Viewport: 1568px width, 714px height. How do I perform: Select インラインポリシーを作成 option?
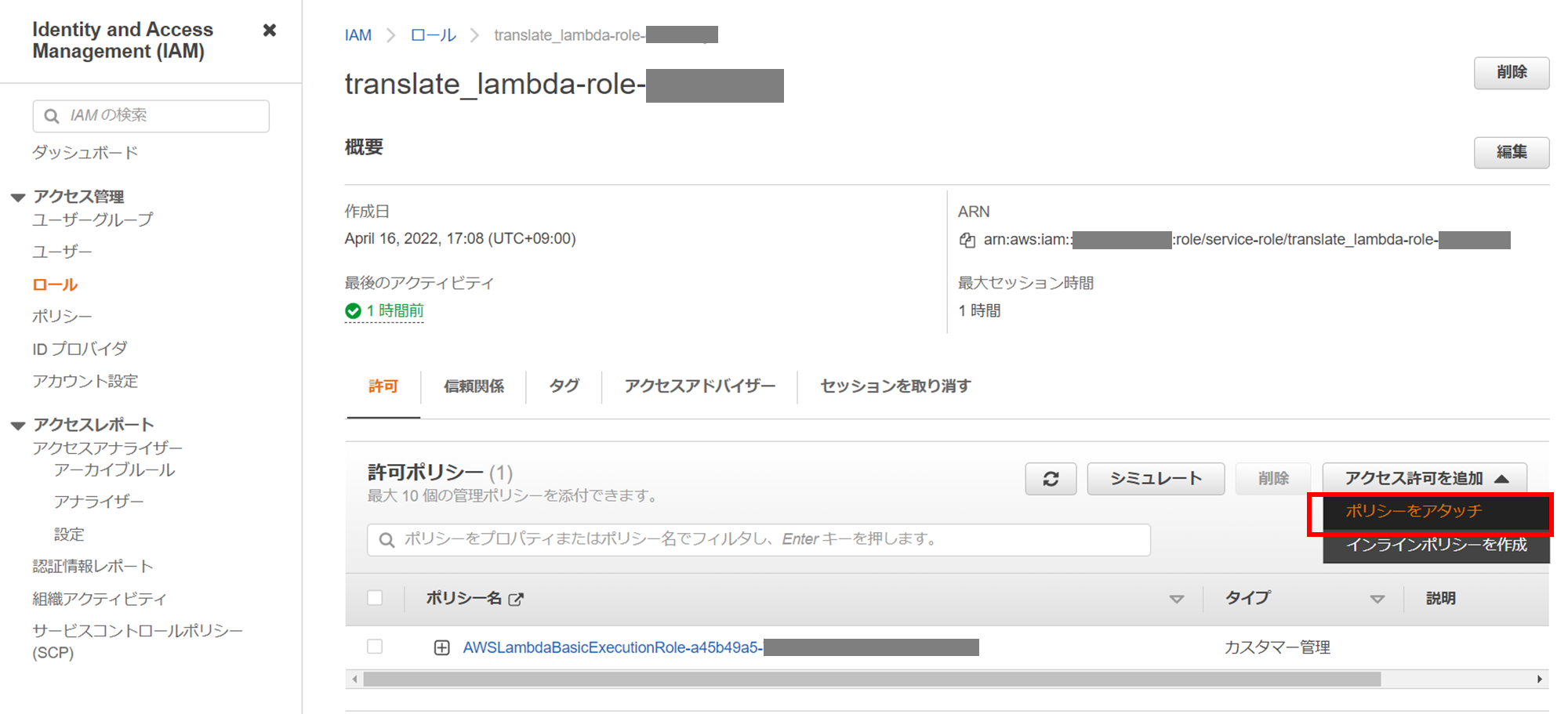point(1436,545)
